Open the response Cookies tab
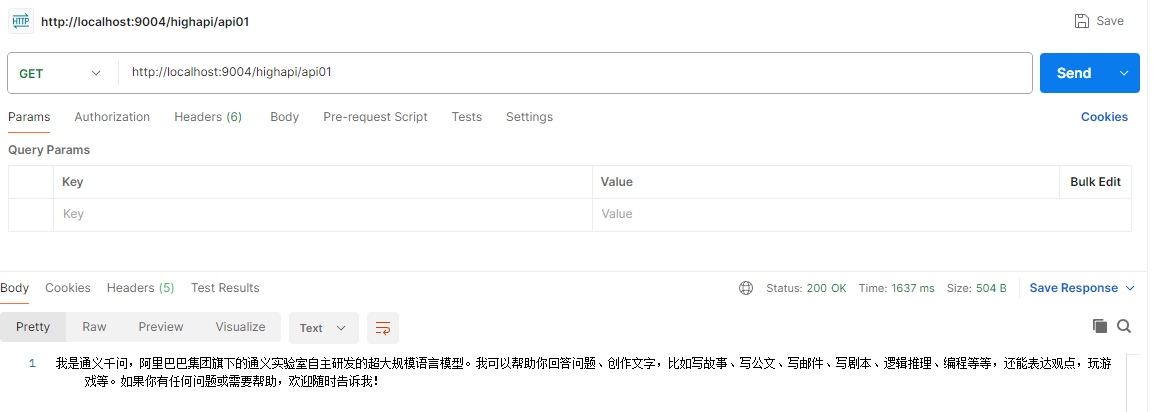 click(67, 288)
